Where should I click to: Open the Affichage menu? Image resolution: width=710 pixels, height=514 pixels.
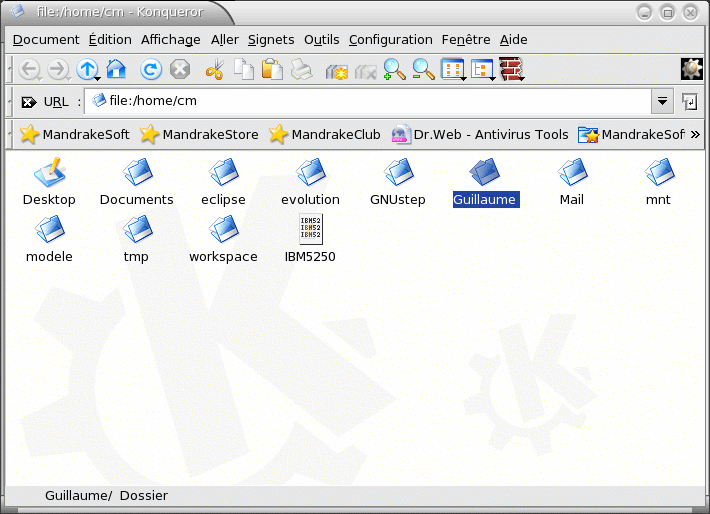click(x=171, y=40)
